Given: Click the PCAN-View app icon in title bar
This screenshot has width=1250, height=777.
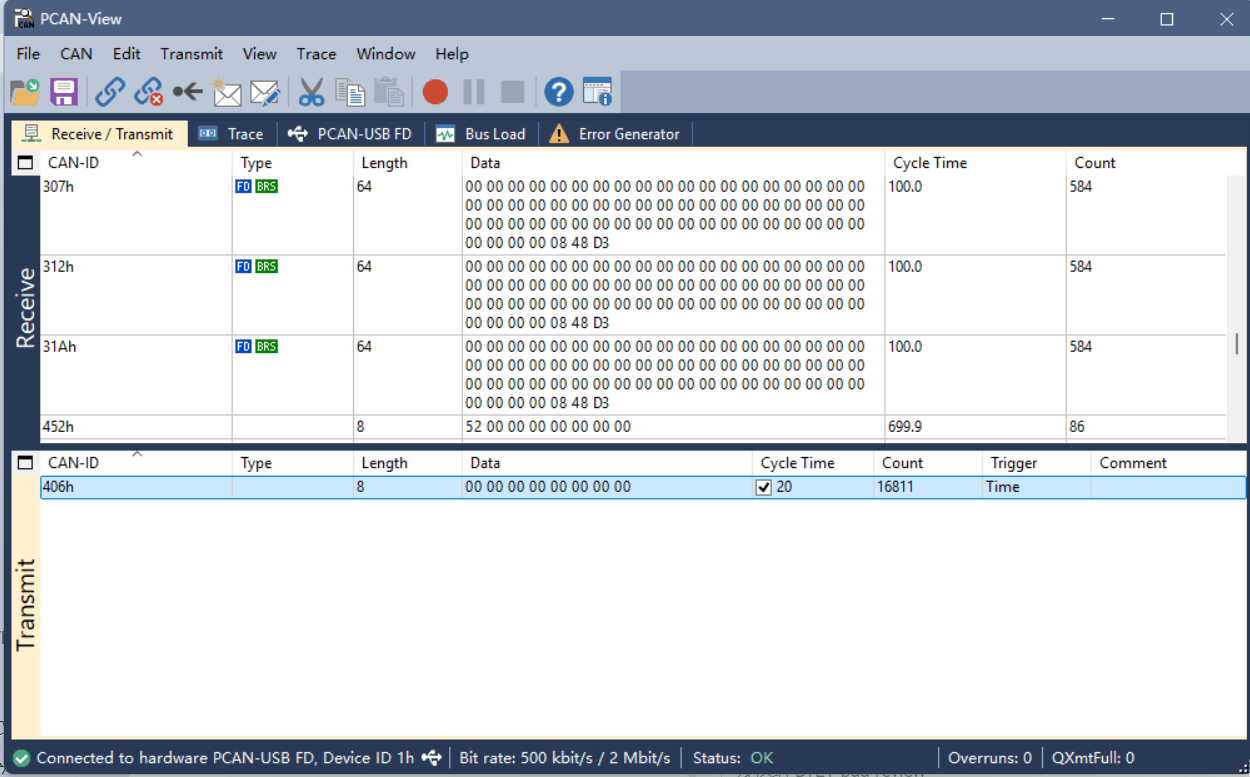Looking at the screenshot, I should [23, 18].
